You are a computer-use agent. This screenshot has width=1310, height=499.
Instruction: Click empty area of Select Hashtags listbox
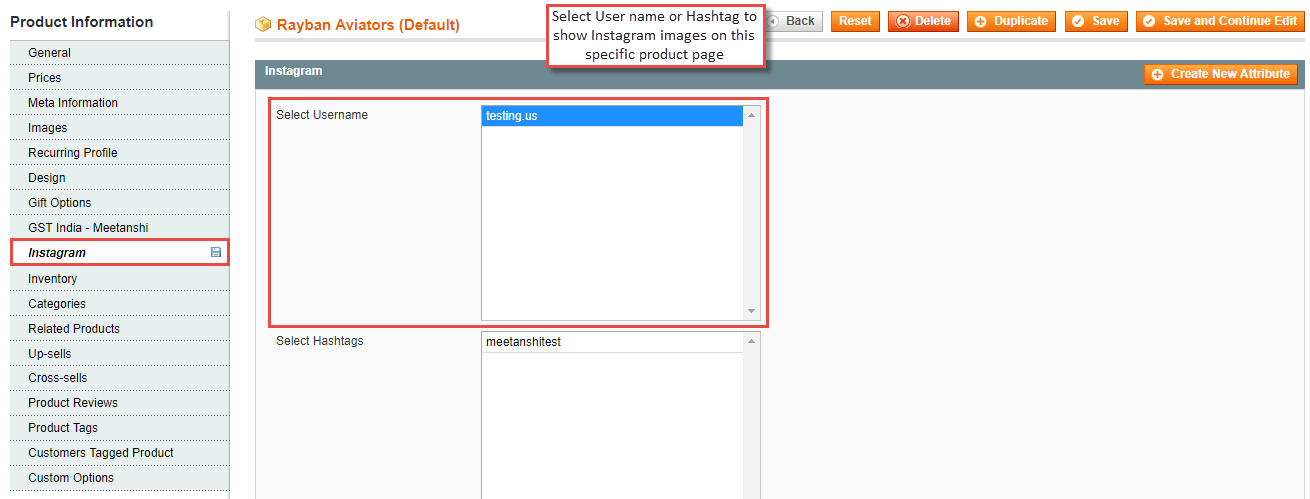tap(613, 425)
